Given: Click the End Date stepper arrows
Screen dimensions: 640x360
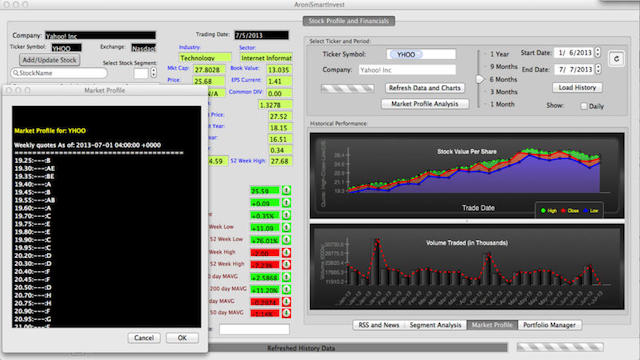Looking at the screenshot, I should [x=598, y=69].
